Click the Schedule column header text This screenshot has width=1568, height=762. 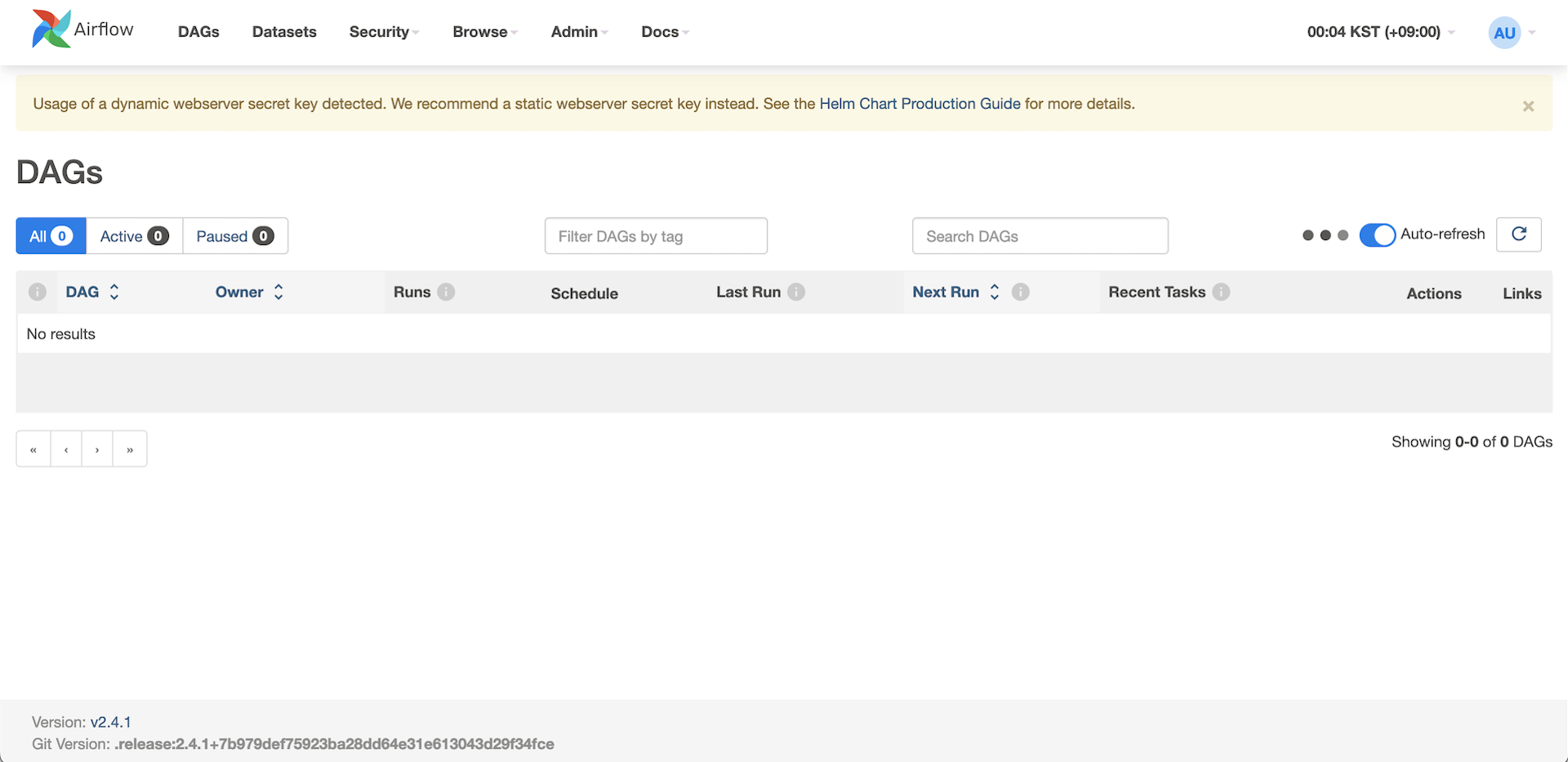(584, 293)
